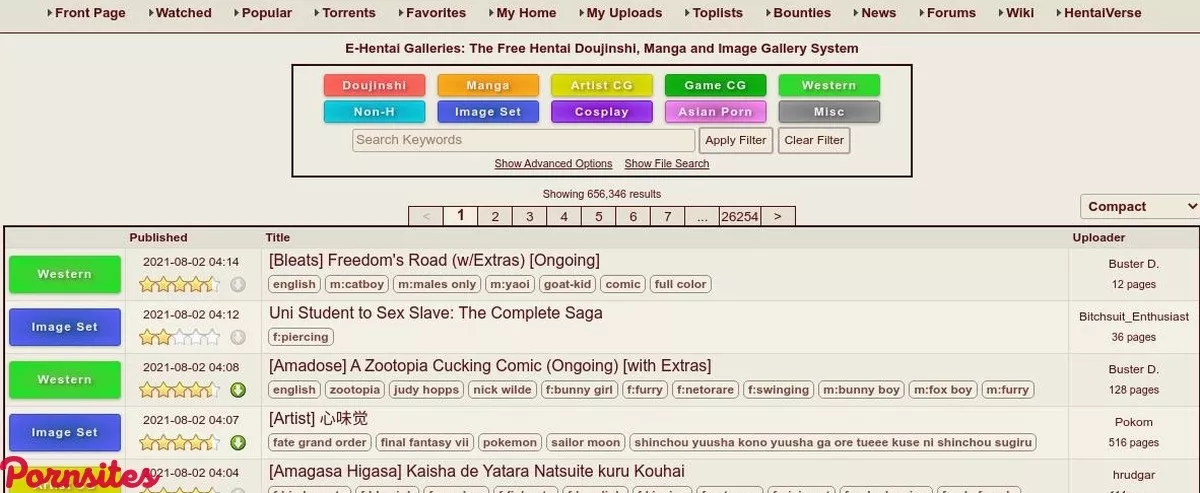
Task: Expand Show File Search
Action: 666,164
